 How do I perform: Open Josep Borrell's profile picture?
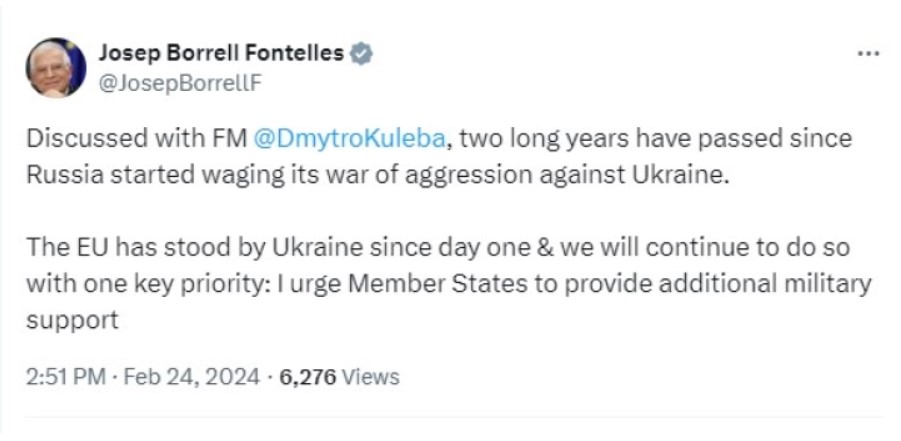[x=55, y=67]
